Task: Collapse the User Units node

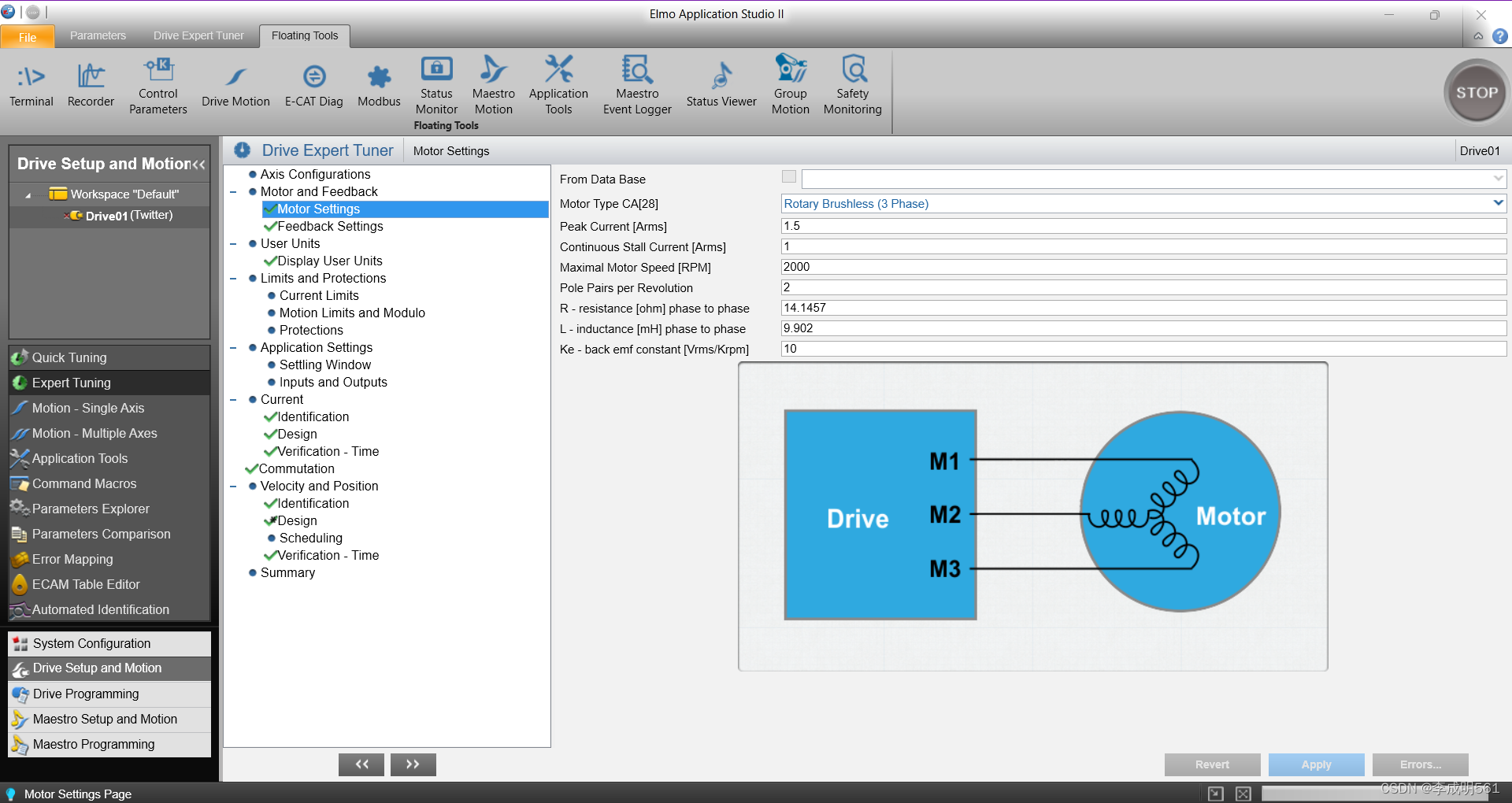Action: 233,244
